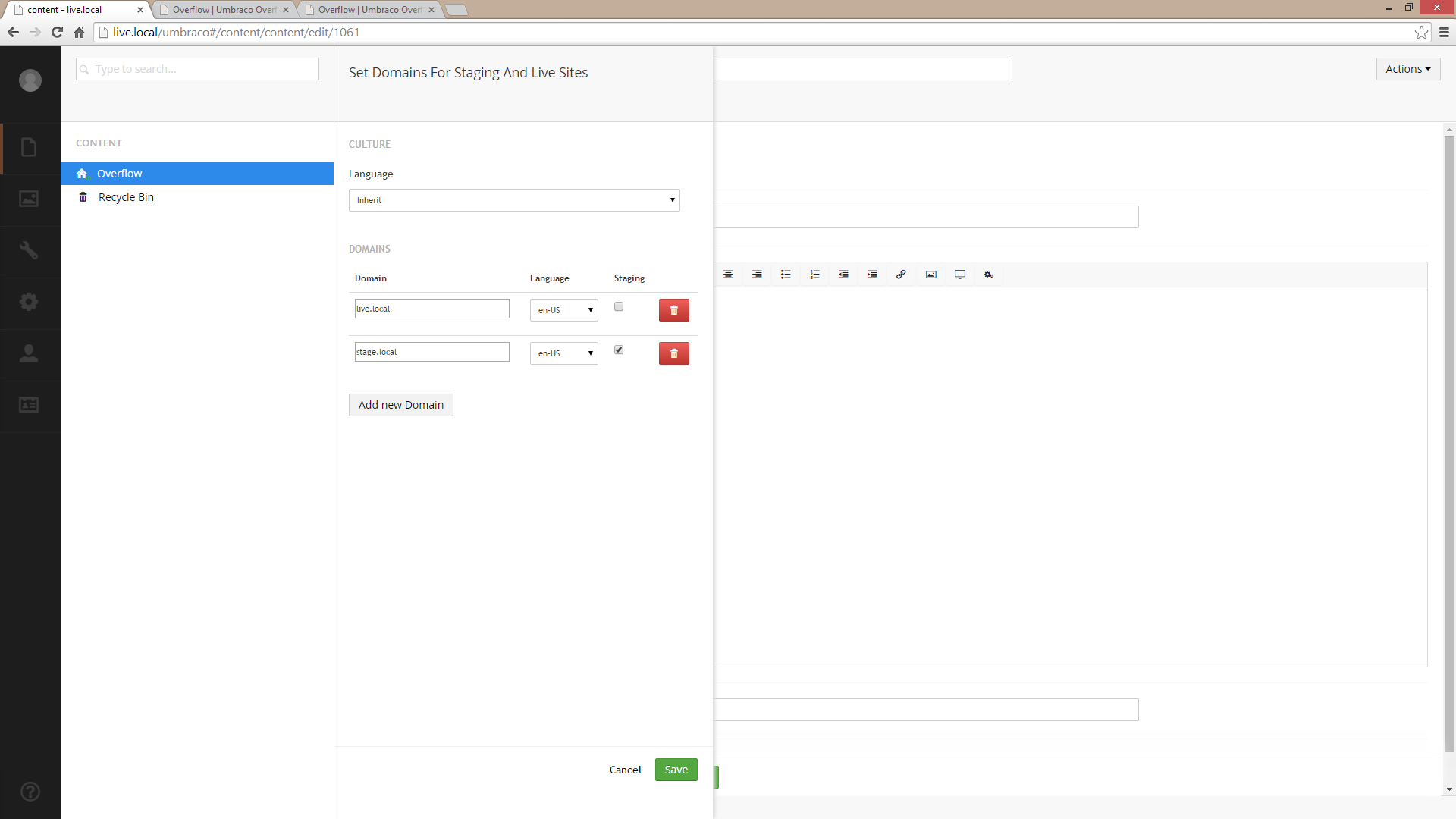Delete the live.local domain row
The height and width of the screenshot is (819, 1456).
674,310
